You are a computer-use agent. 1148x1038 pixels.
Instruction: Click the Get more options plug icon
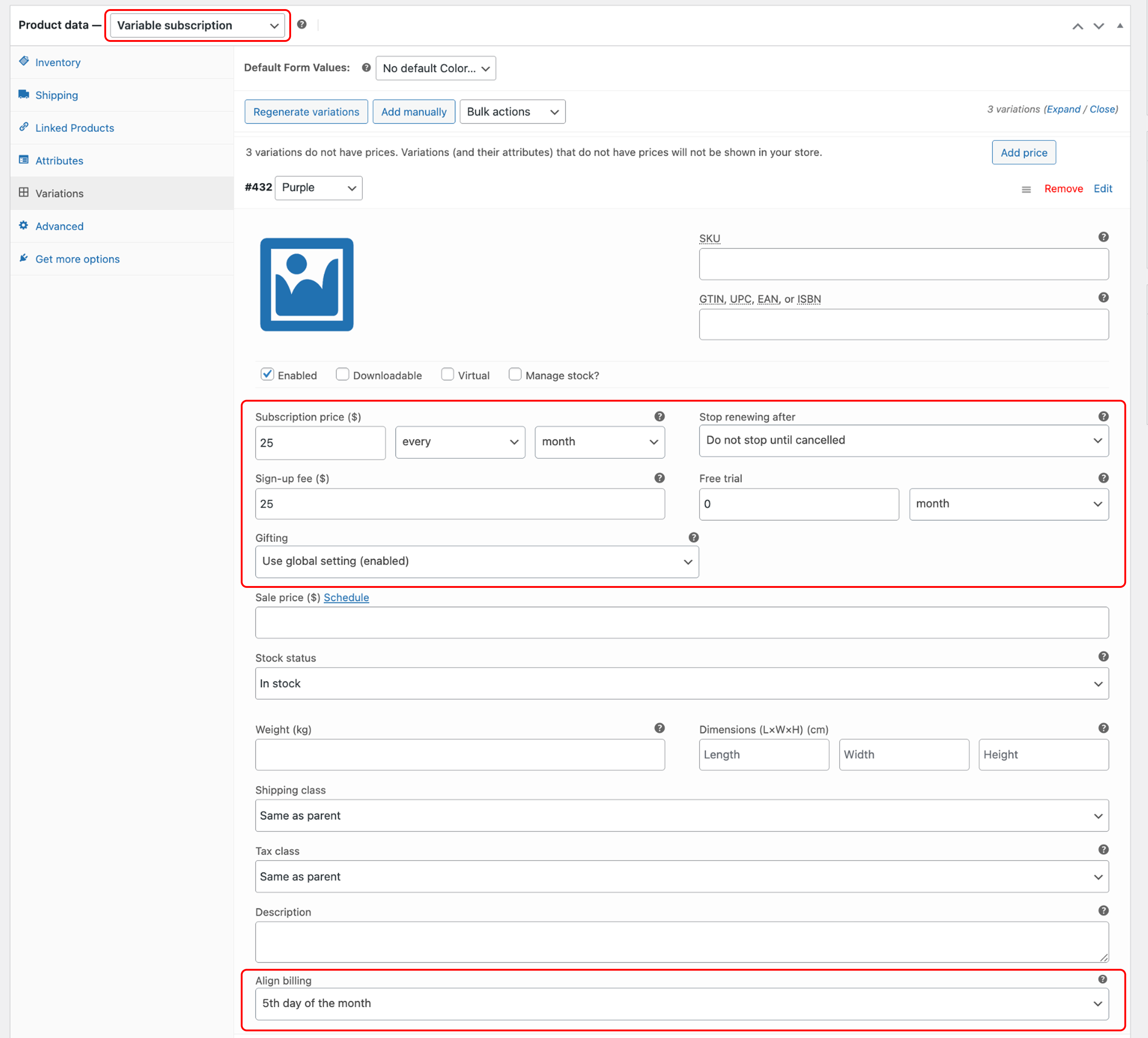(24, 258)
